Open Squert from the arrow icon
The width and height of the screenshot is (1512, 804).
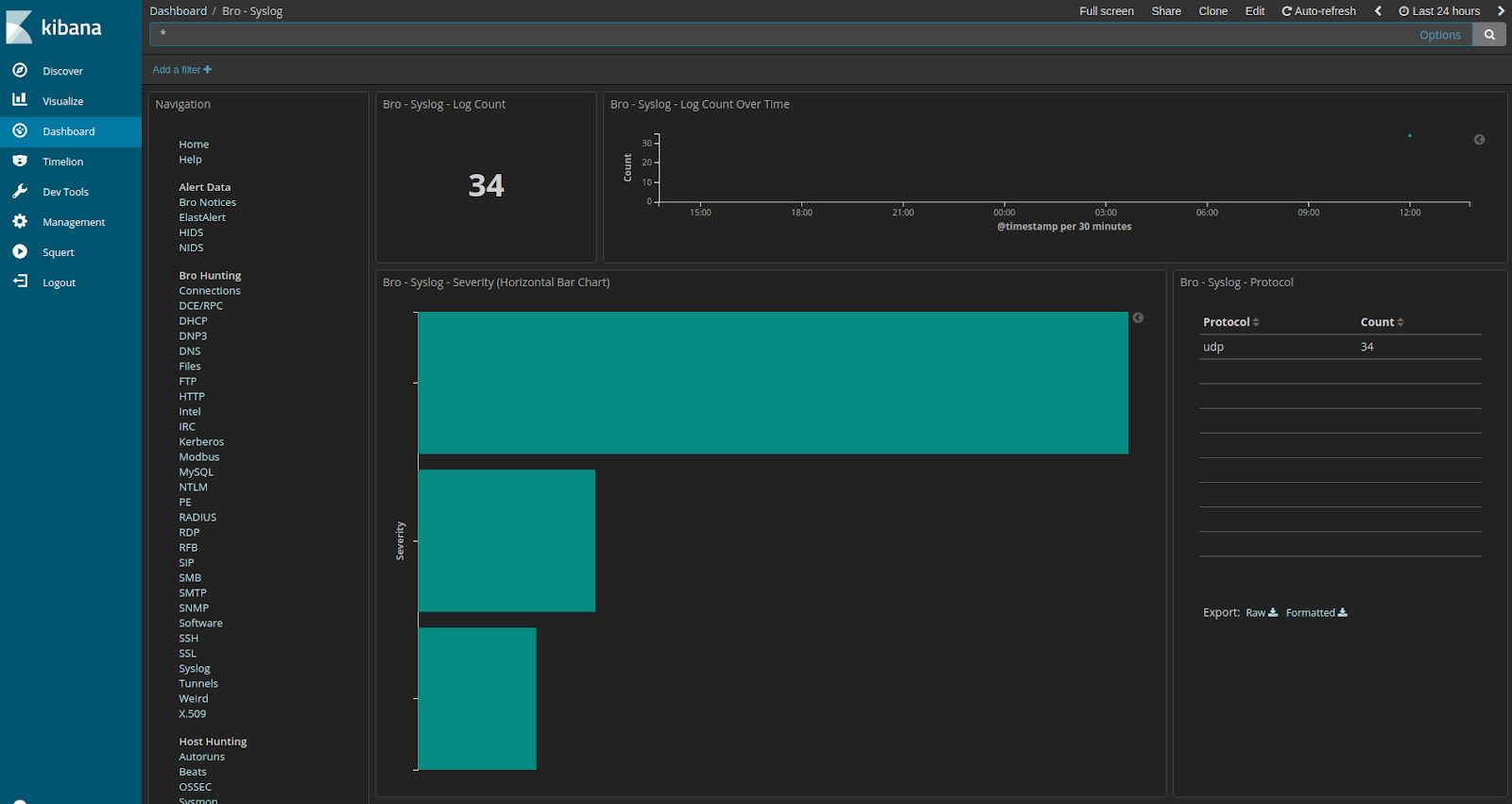20,251
